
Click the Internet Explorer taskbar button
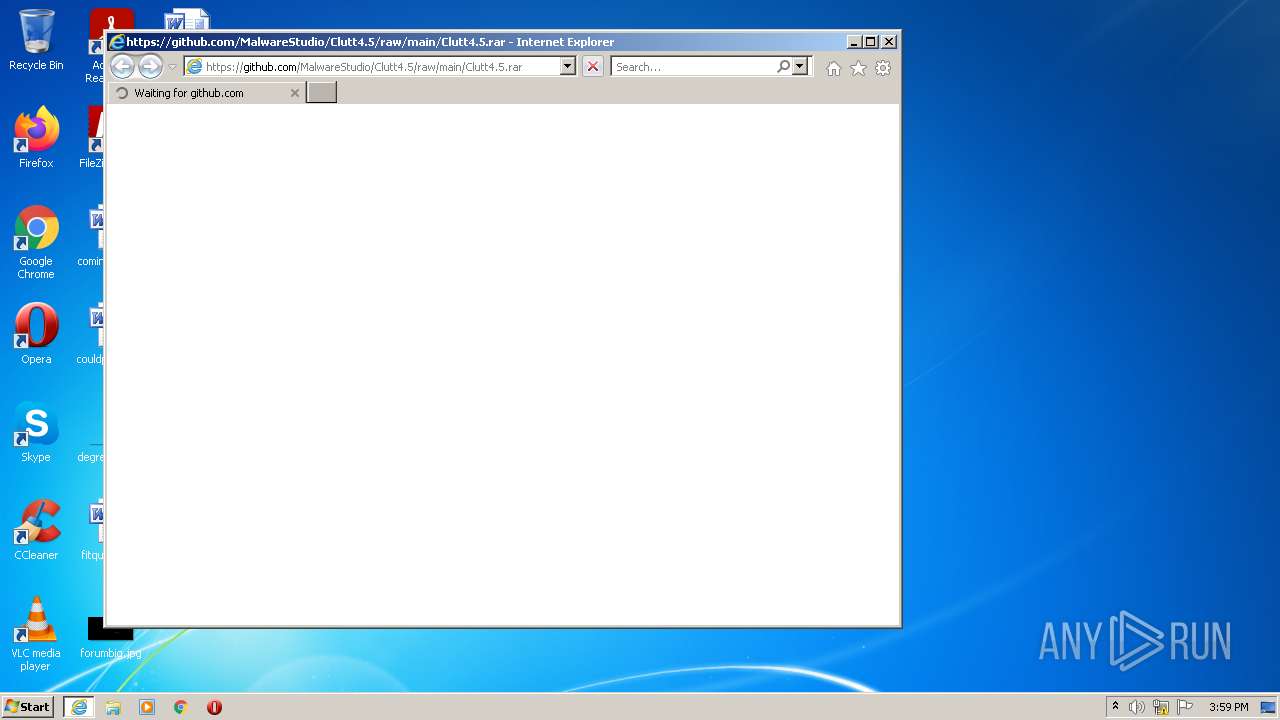click(79, 707)
